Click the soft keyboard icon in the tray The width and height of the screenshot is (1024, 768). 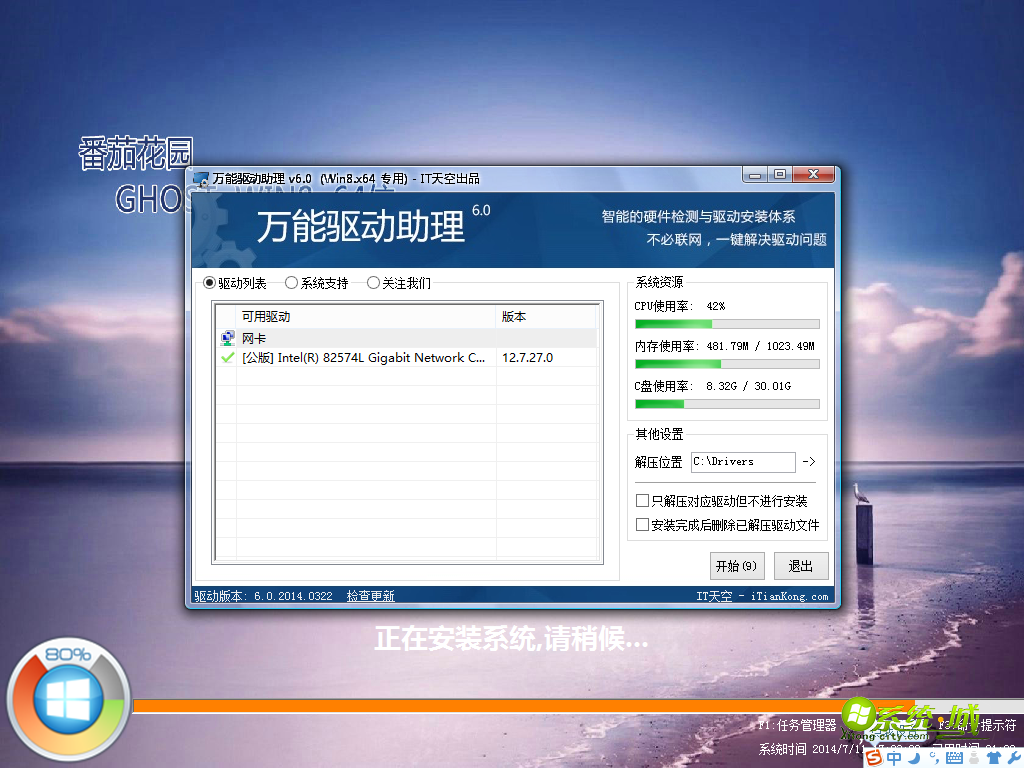coord(953,757)
